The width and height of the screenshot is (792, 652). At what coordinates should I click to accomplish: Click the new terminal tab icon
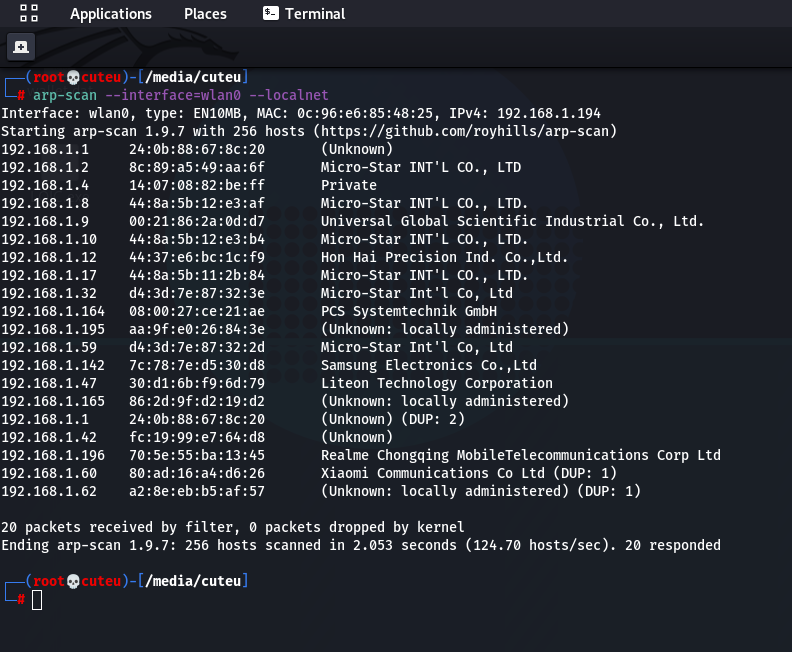click(x=21, y=47)
